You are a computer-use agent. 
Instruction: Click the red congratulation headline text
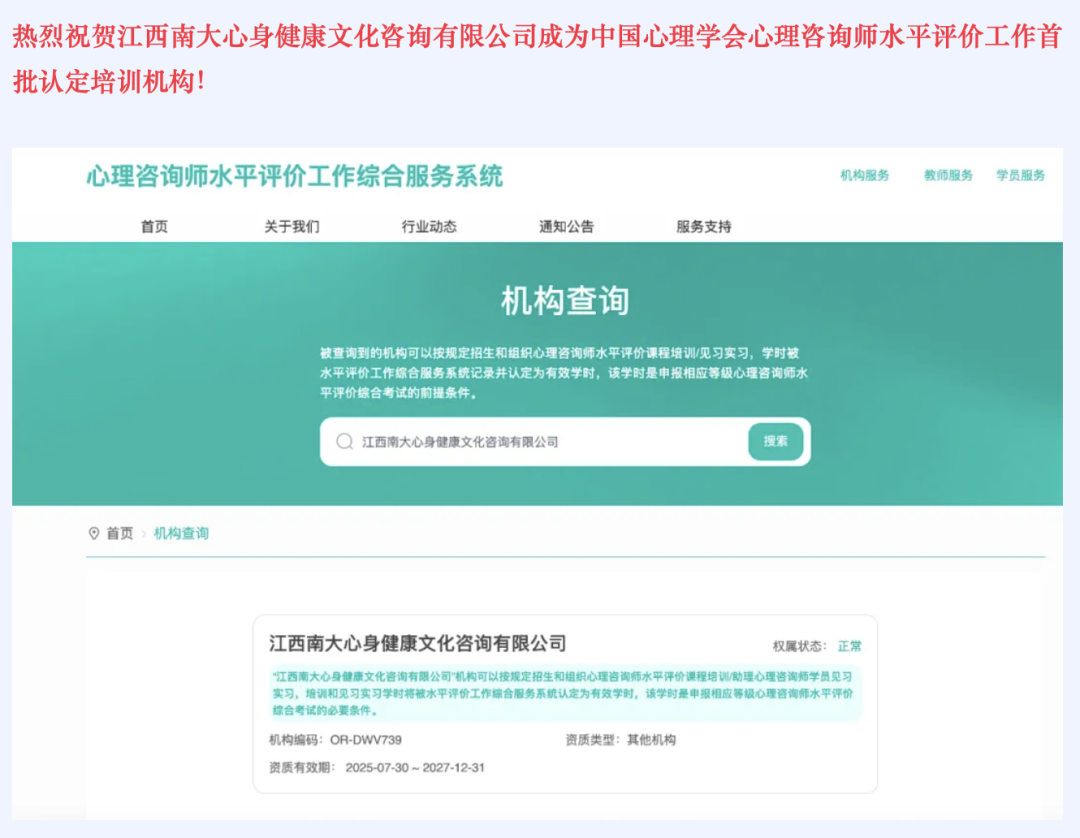click(x=537, y=59)
